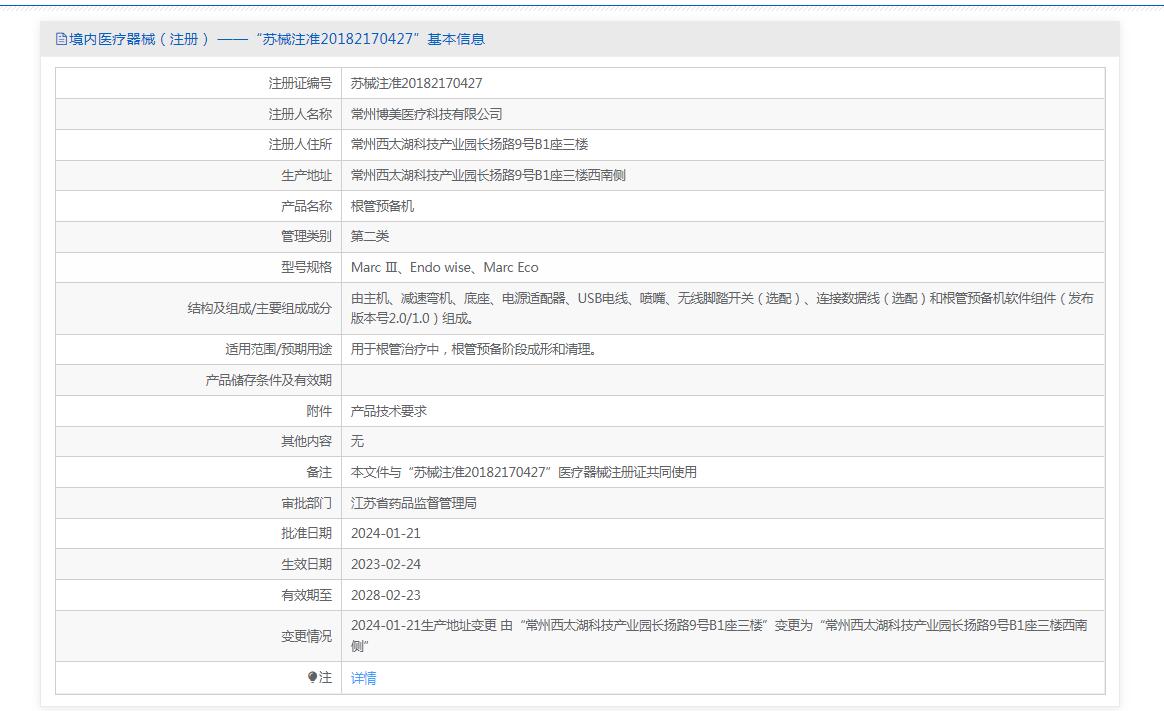Click the approval date 2024-01-21
This screenshot has width=1164, height=711.
(386, 533)
